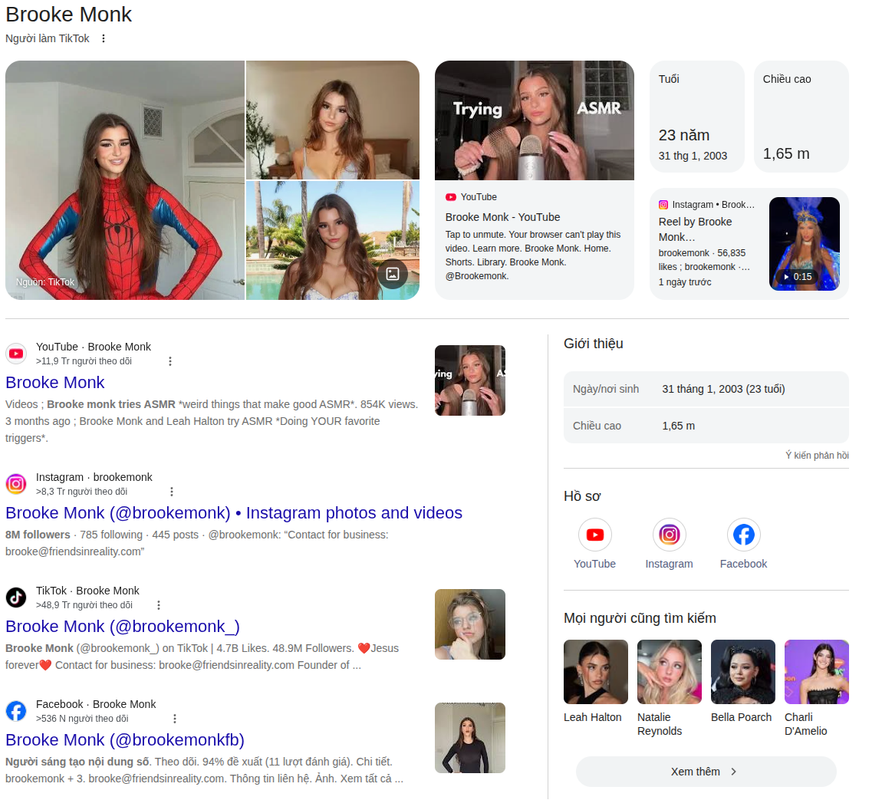This screenshot has height=800, width=872.
Task: Open the three-dot menu beside Người làm TikTok
Action: 103,38
